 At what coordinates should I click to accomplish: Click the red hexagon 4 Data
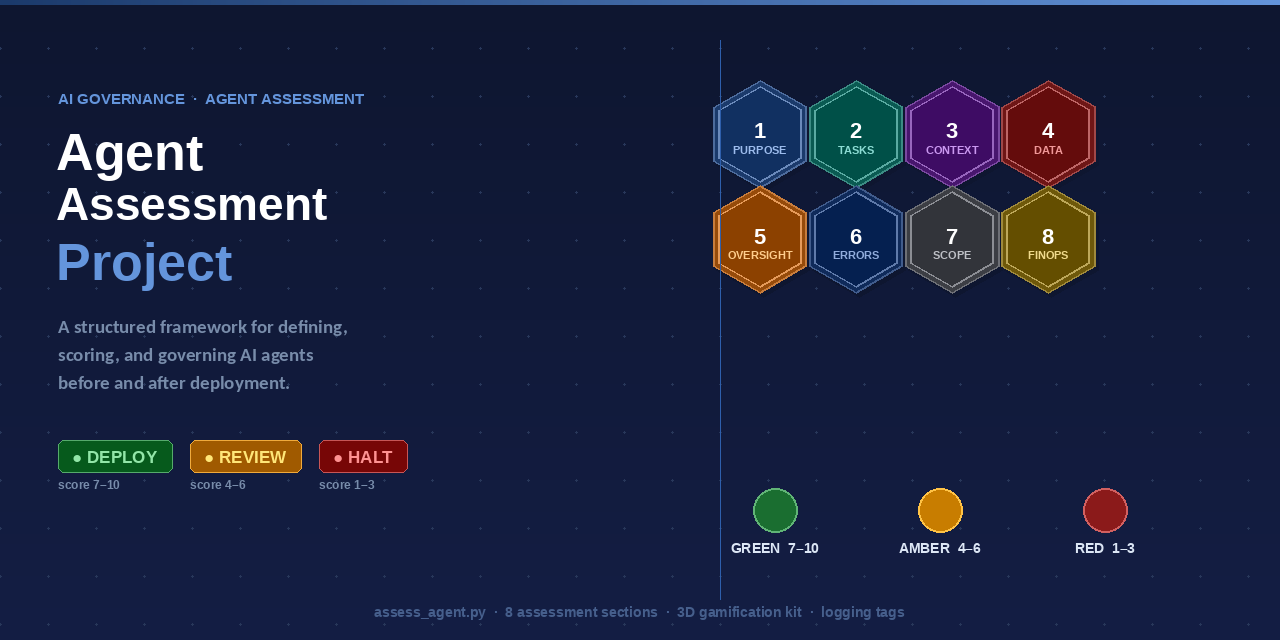pos(1048,134)
